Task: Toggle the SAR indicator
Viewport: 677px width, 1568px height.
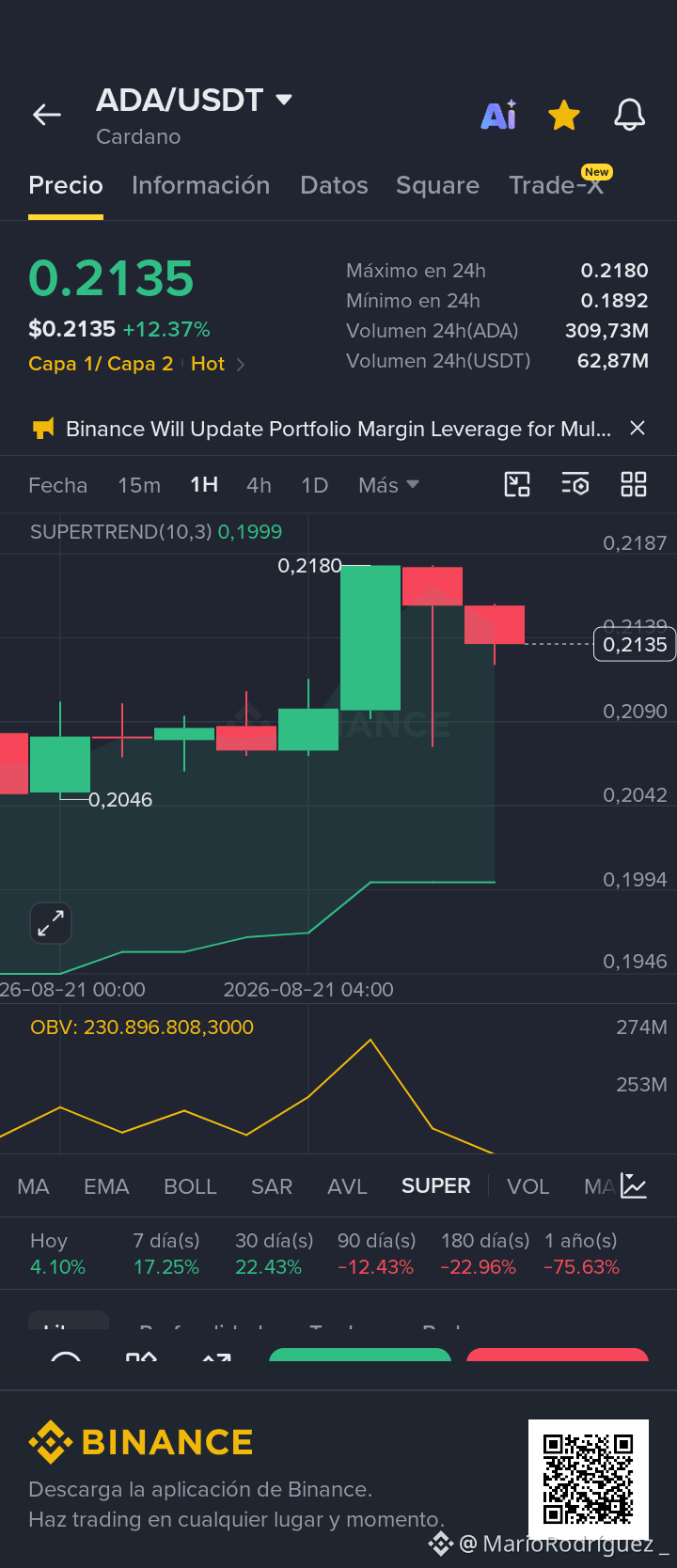Action: pyautogui.click(x=272, y=1186)
